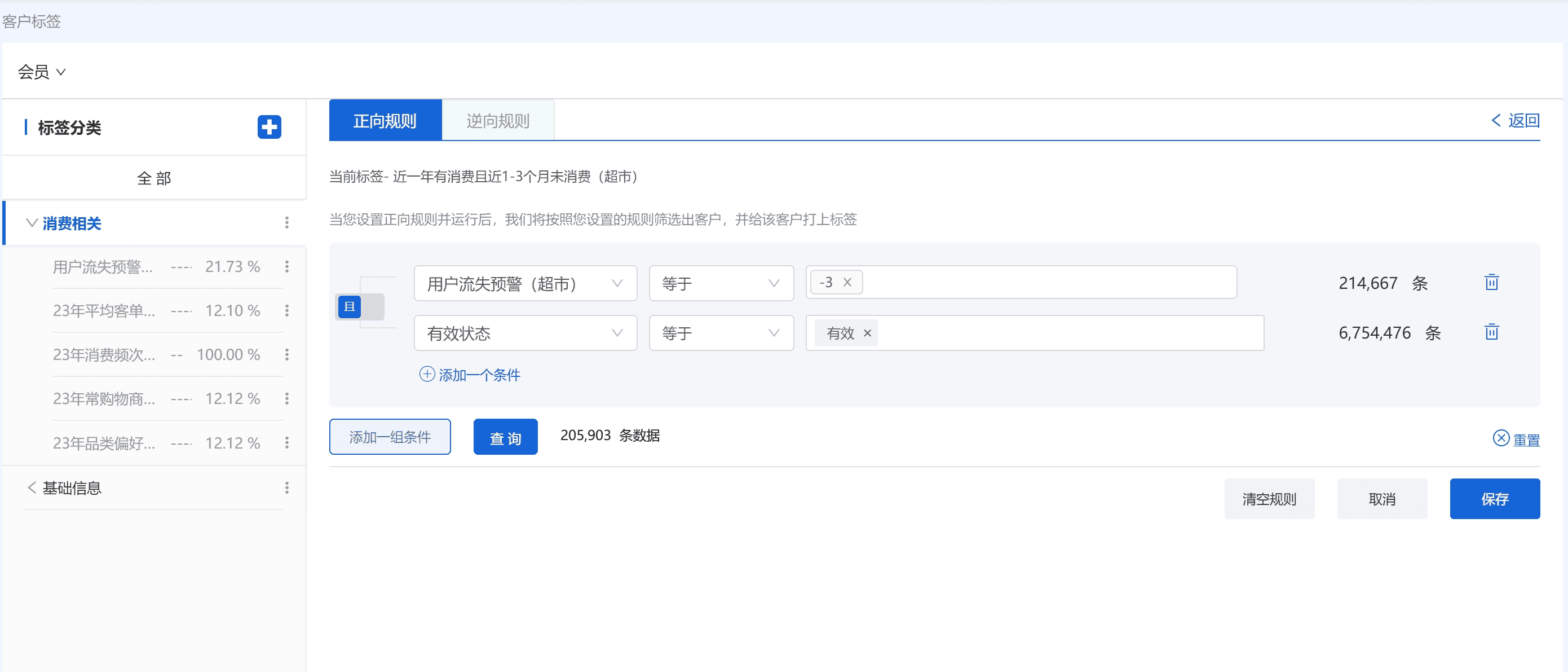Viewport: 1568px width, 672px height.
Task: Delete the 用户流失预警（超市）condition row
Action: click(1491, 282)
